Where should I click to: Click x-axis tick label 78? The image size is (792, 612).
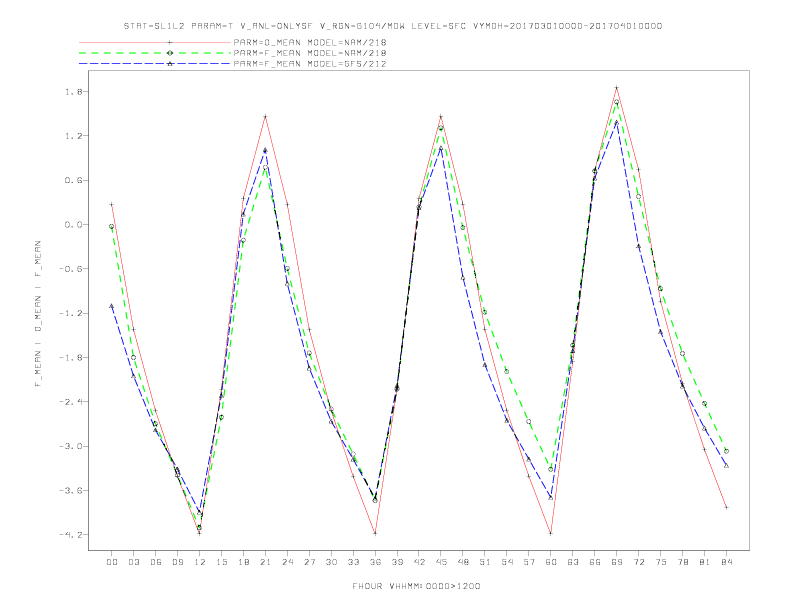[x=682, y=562]
